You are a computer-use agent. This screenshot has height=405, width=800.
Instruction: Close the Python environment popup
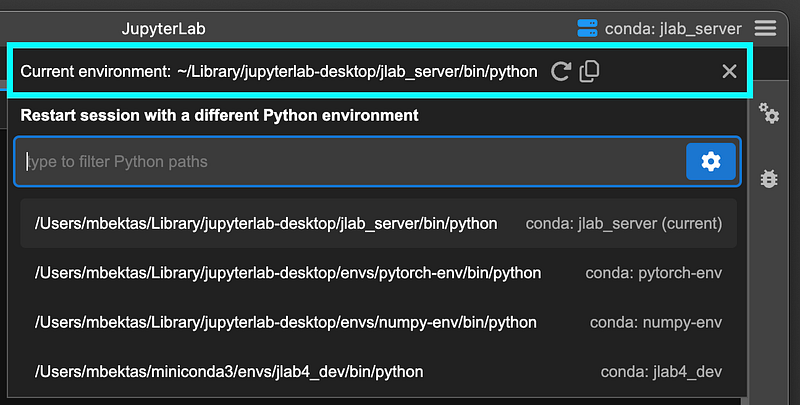(729, 71)
